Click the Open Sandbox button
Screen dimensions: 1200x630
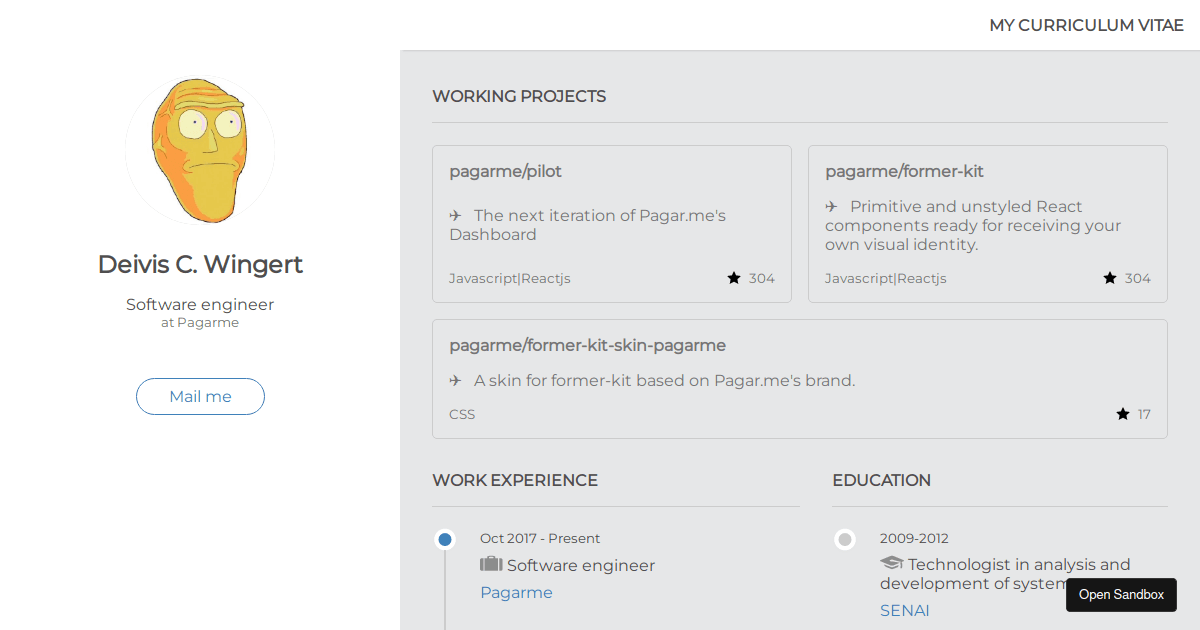coord(1121,595)
